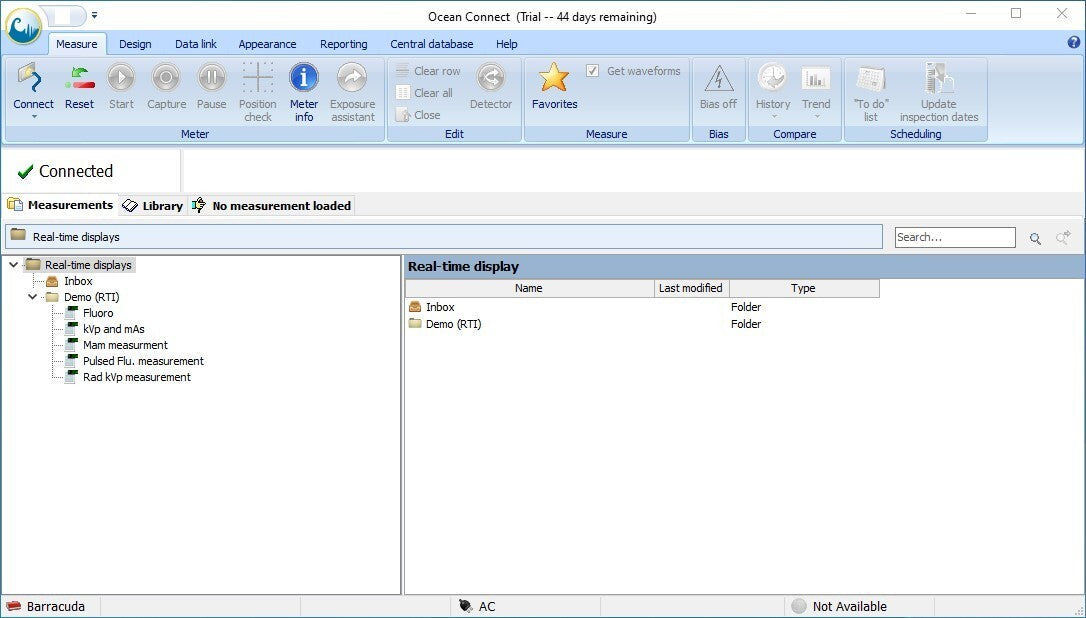The height and width of the screenshot is (618, 1086).
Task: Select Rad kVp measurement template
Action: [x=136, y=376]
